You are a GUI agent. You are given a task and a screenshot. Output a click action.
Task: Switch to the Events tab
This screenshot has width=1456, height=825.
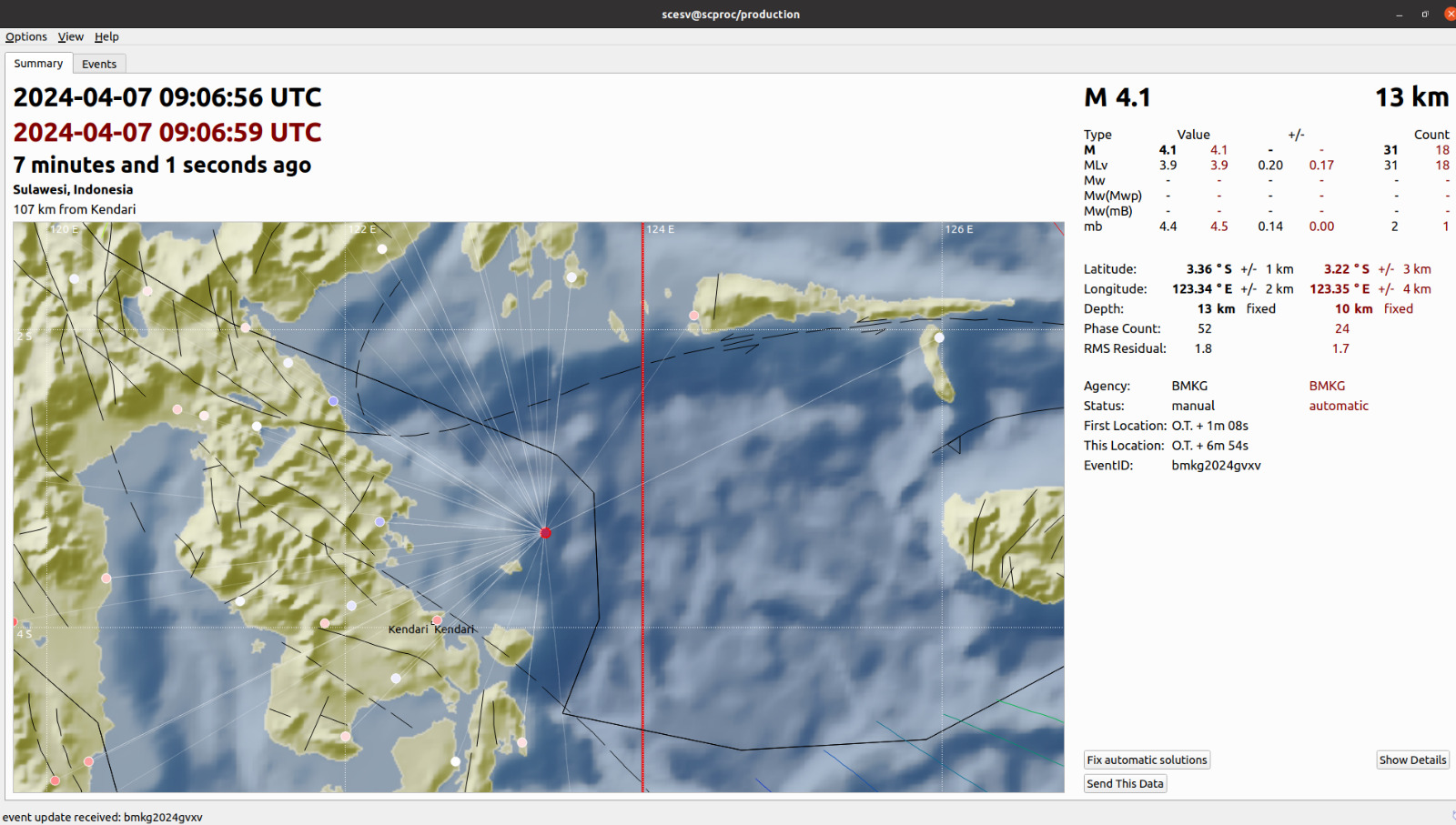(99, 64)
